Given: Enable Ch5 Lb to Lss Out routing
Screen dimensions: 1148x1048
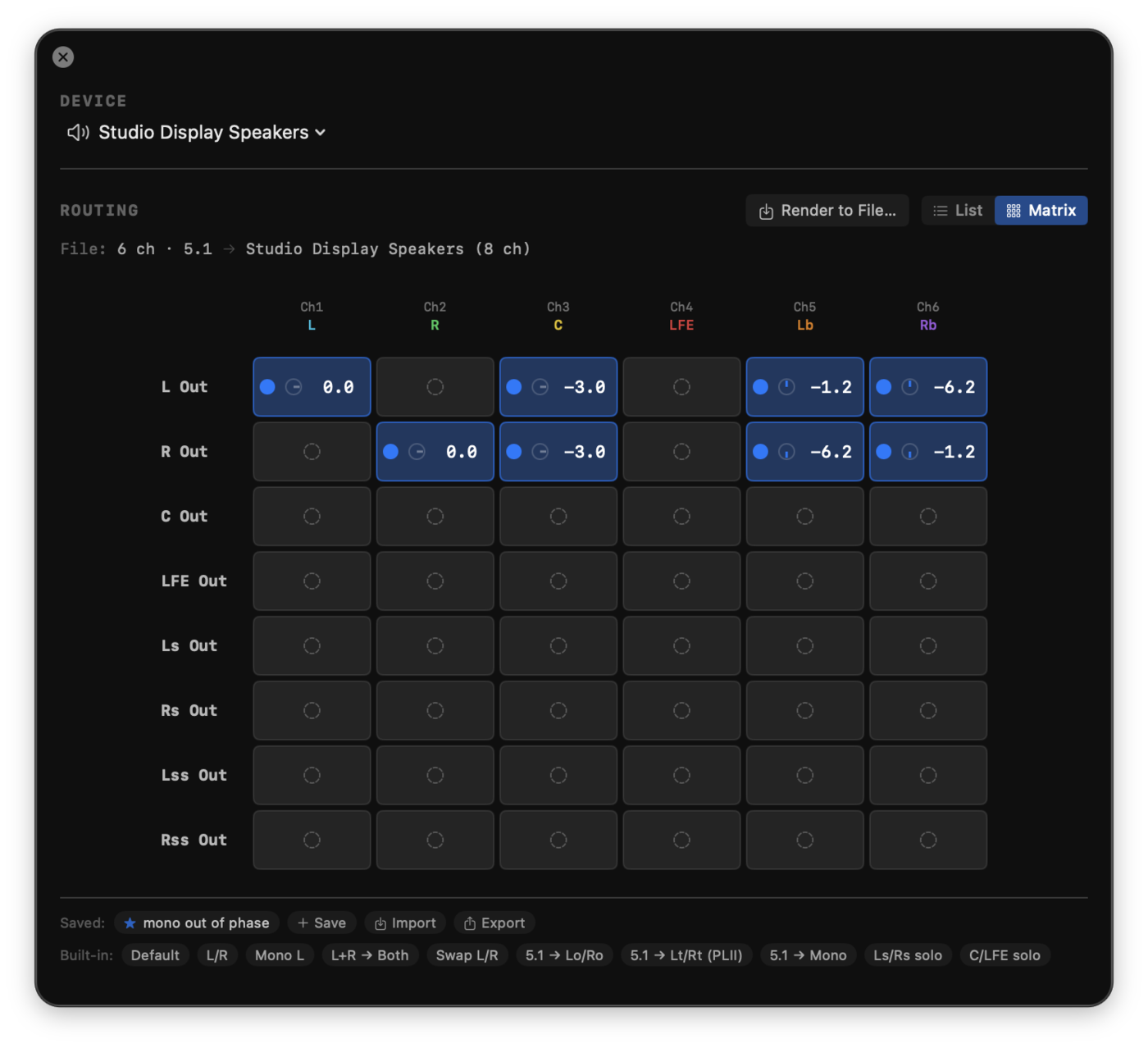Looking at the screenshot, I should click(x=805, y=776).
